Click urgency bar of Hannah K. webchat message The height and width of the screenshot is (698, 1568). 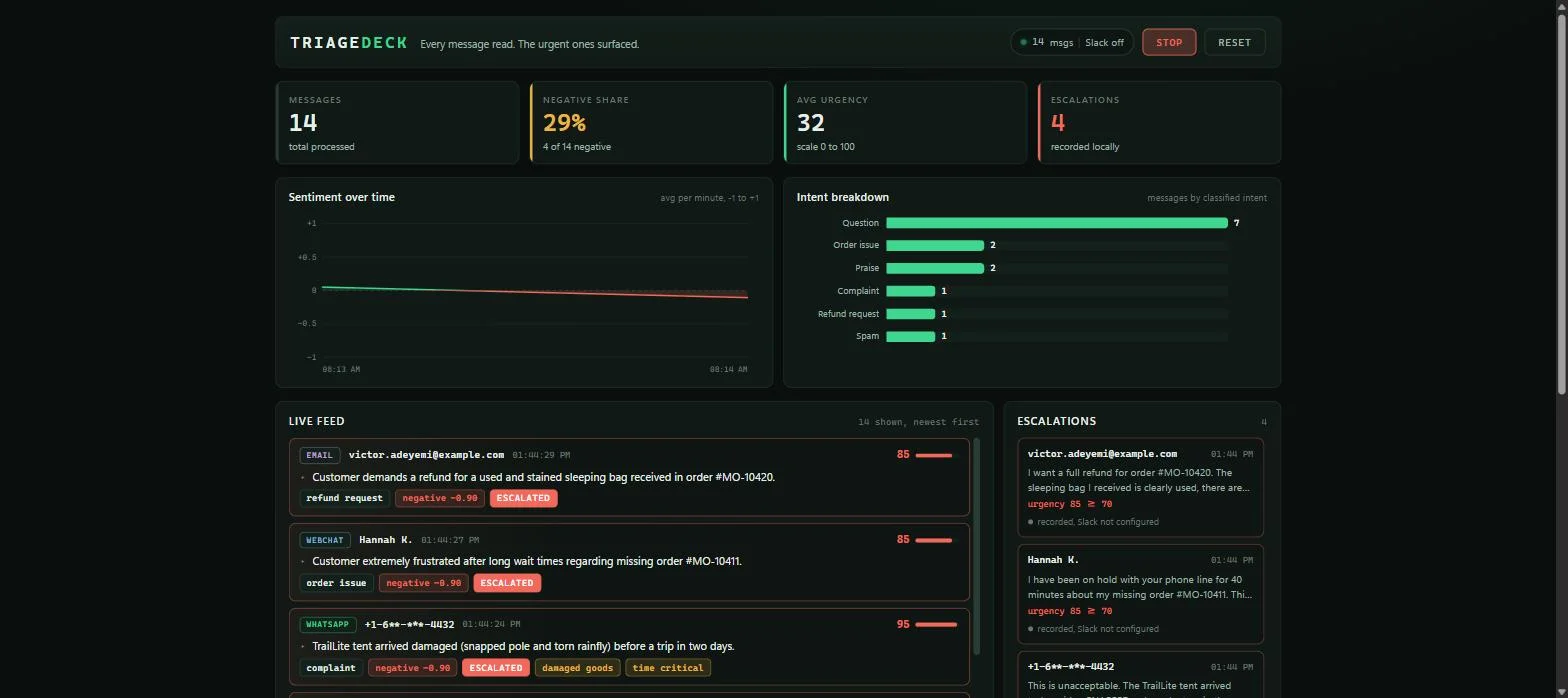935,540
